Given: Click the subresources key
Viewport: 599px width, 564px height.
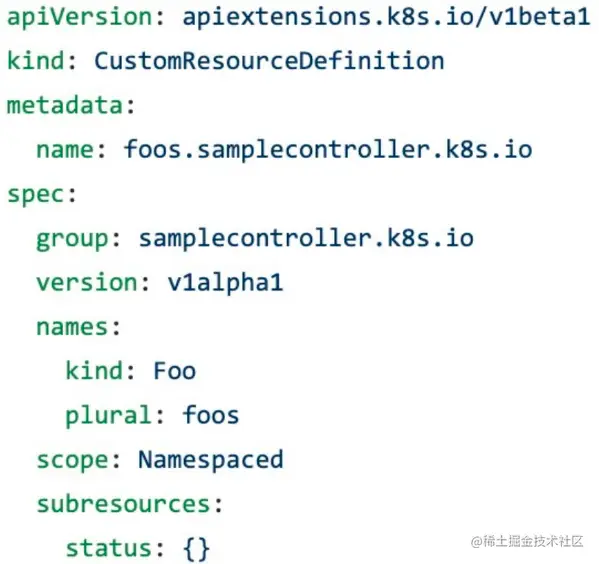Looking at the screenshot, I should [123, 504].
